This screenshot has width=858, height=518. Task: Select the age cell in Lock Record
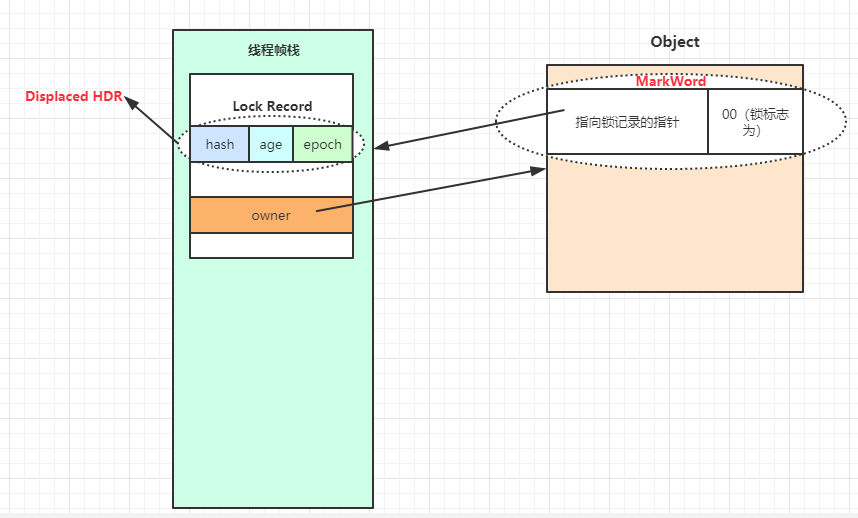click(x=271, y=144)
